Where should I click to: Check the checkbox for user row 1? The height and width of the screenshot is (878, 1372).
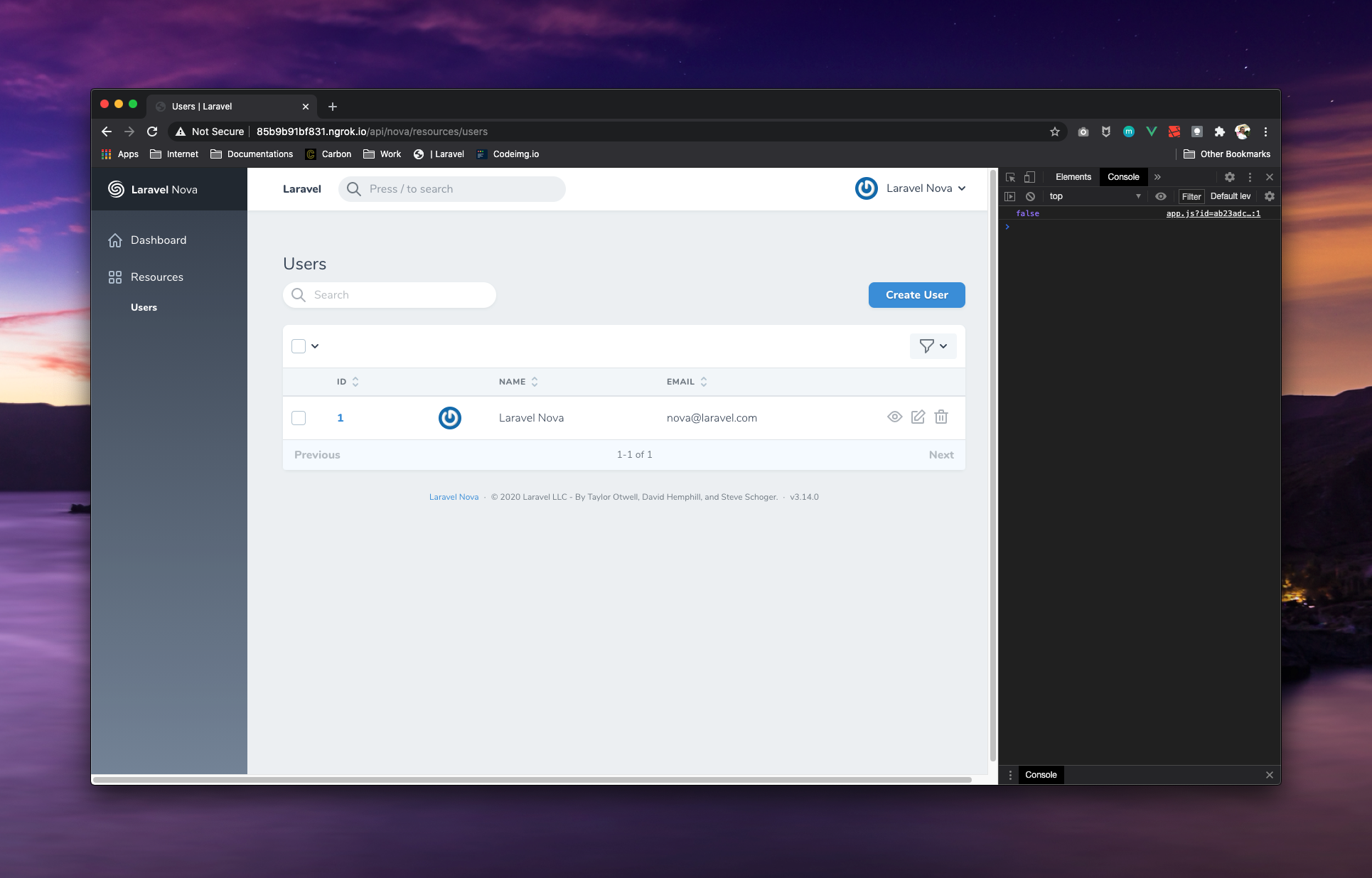click(x=299, y=418)
